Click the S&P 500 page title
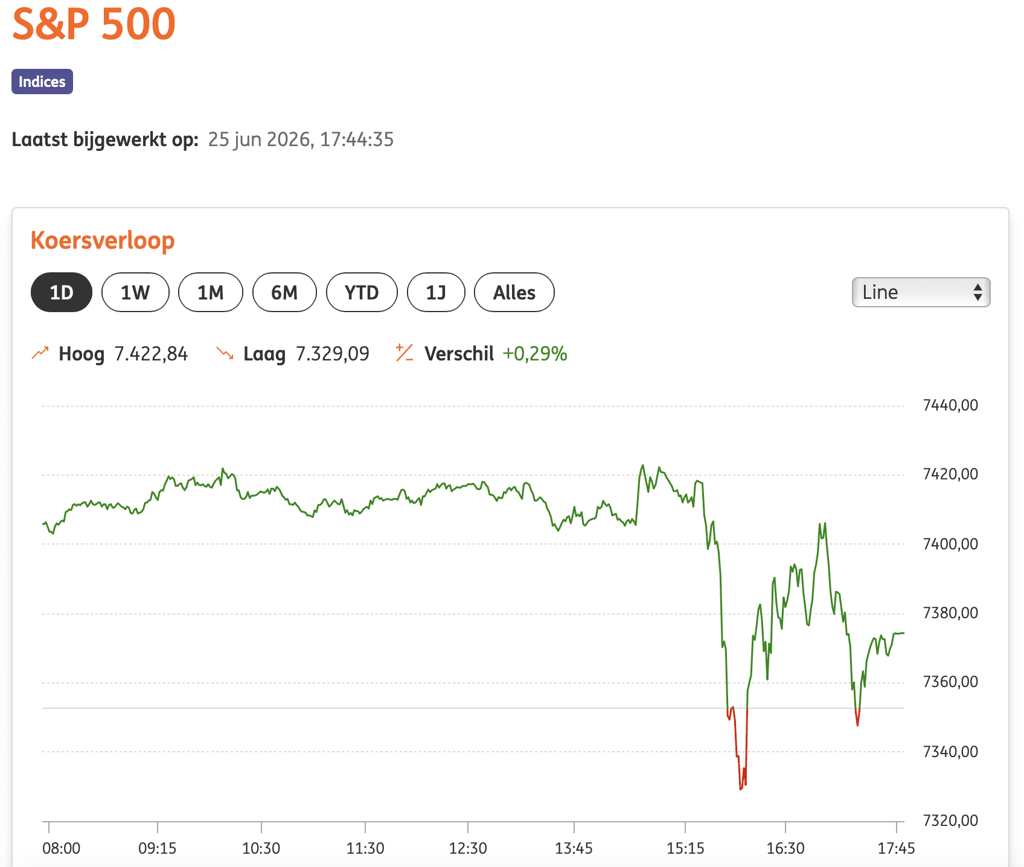 point(94,24)
